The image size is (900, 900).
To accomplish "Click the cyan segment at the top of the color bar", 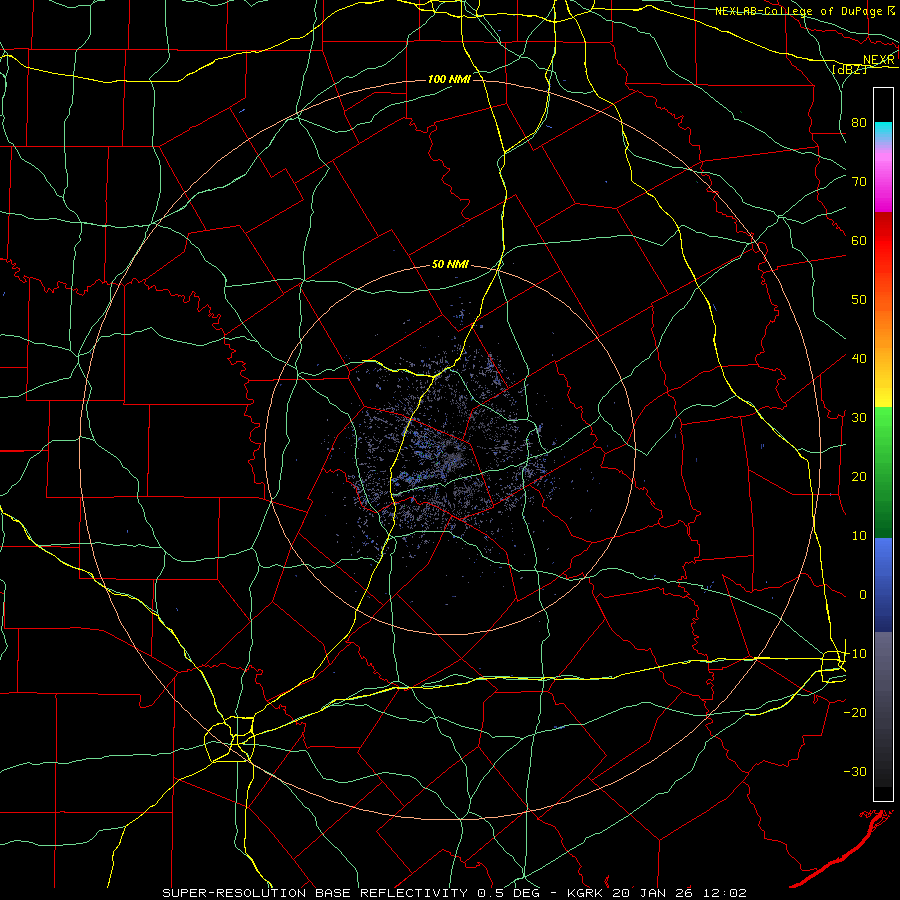I will (883, 132).
